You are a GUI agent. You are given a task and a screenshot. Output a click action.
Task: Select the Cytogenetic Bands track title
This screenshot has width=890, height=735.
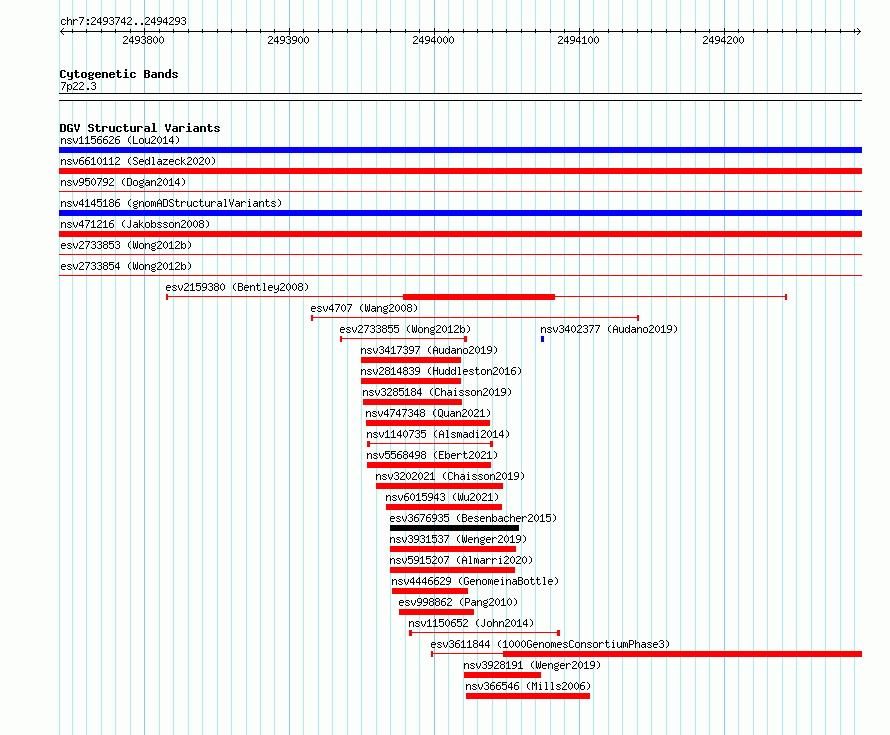(x=119, y=74)
